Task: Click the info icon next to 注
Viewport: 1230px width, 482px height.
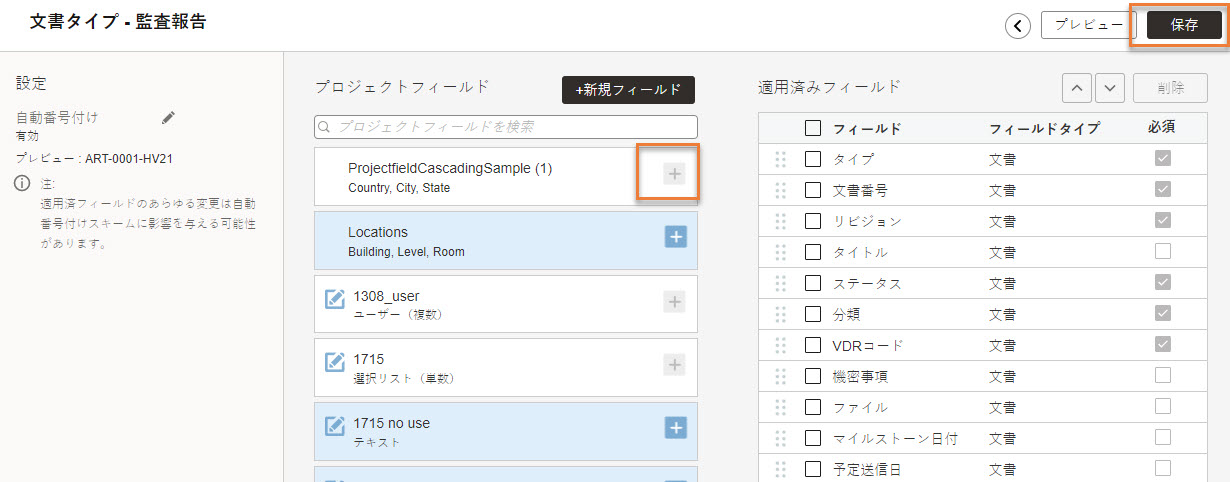Action: click(x=22, y=185)
